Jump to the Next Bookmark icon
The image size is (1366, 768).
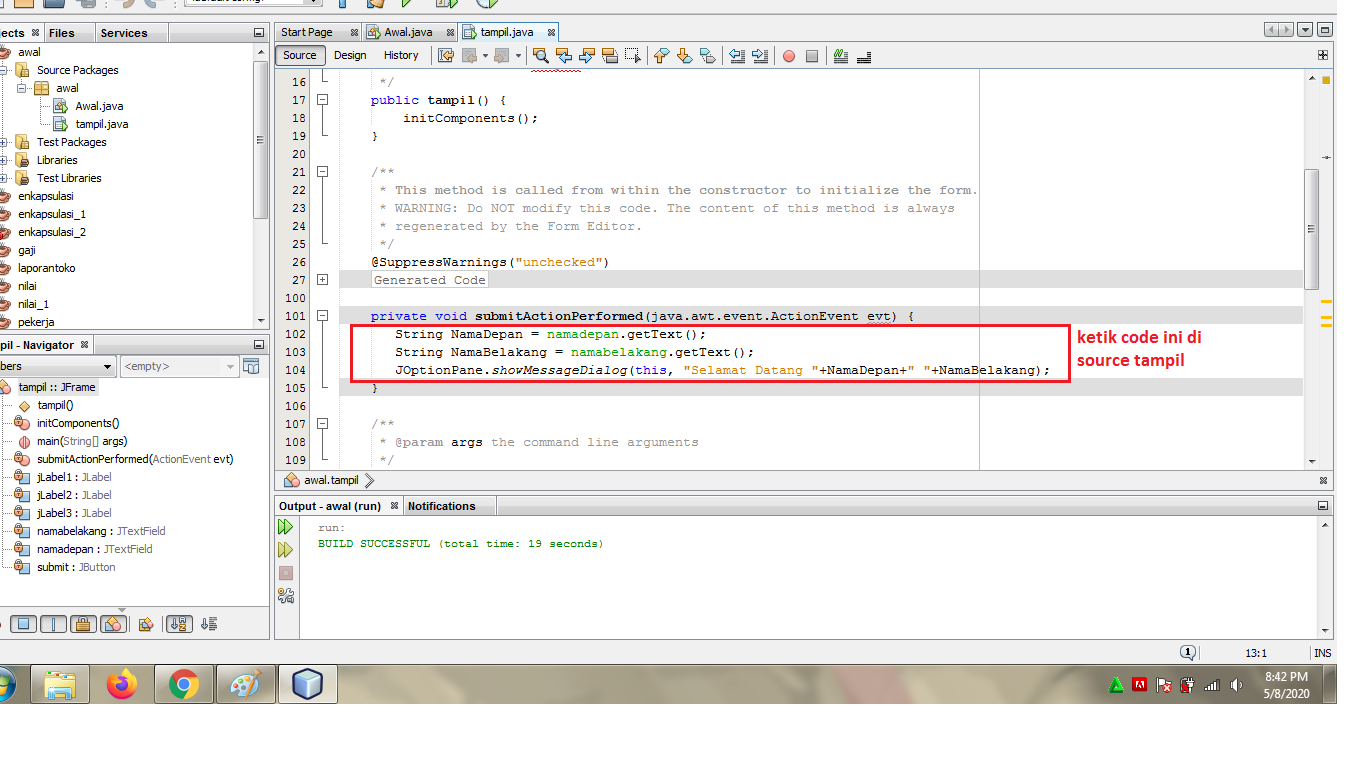coord(684,57)
